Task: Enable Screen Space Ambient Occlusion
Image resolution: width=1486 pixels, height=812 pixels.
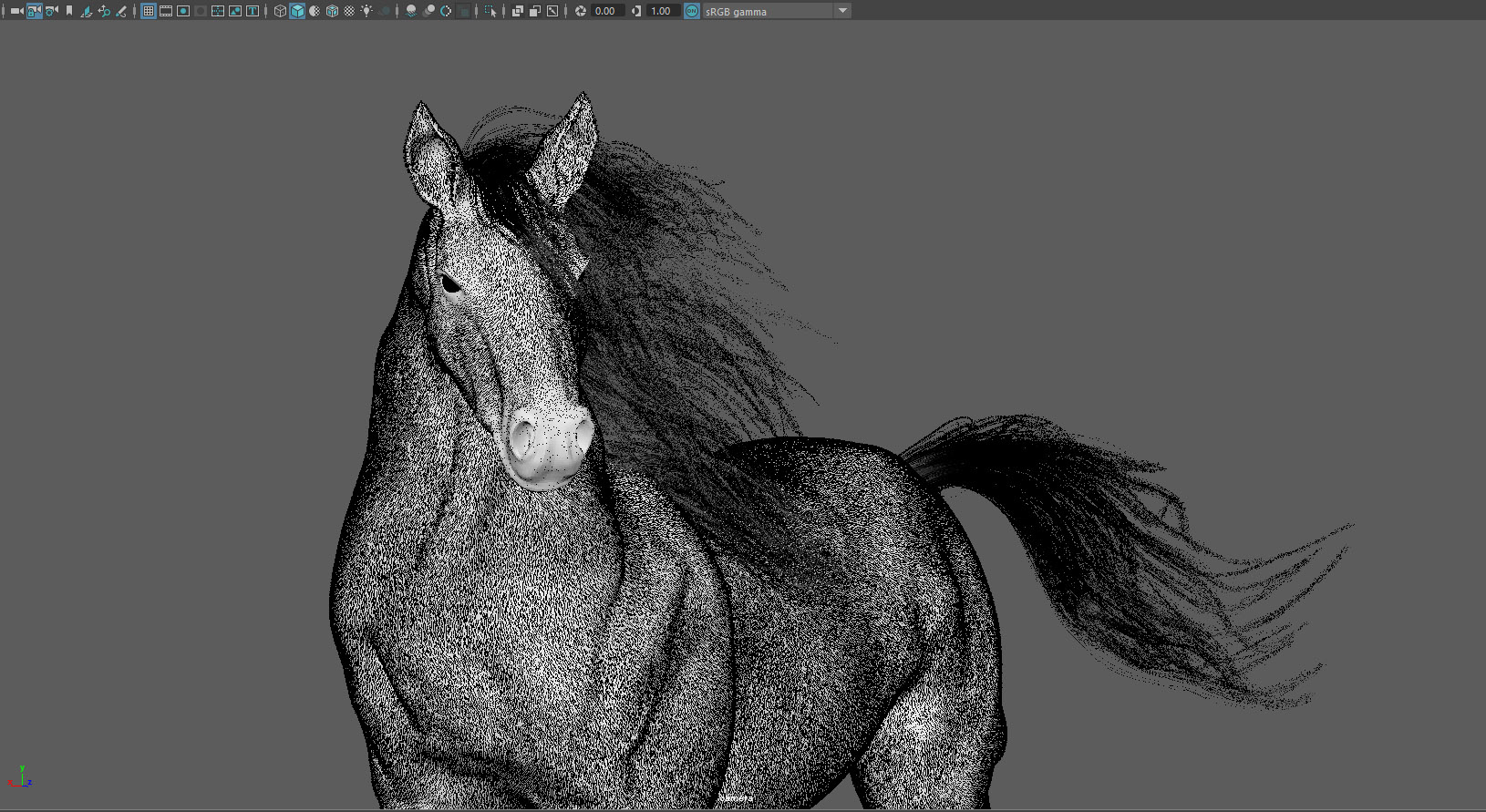Action: [x=411, y=11]
